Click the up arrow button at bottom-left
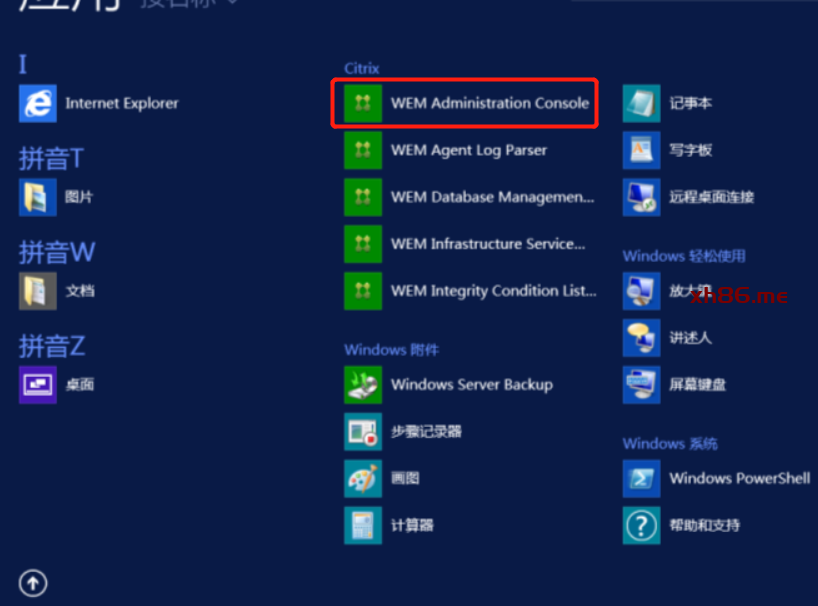This screenshot has height=606, width=818. click(x=33, y=582)
